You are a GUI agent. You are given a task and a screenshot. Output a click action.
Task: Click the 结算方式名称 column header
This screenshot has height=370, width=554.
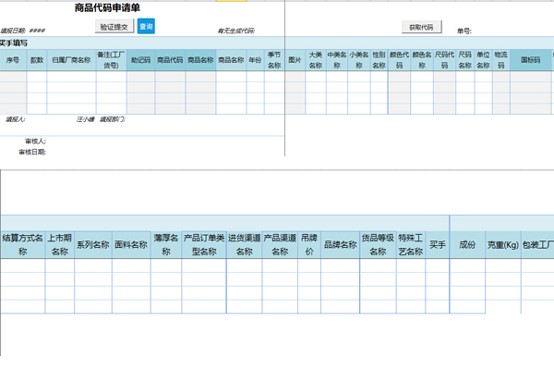[23, 245]
